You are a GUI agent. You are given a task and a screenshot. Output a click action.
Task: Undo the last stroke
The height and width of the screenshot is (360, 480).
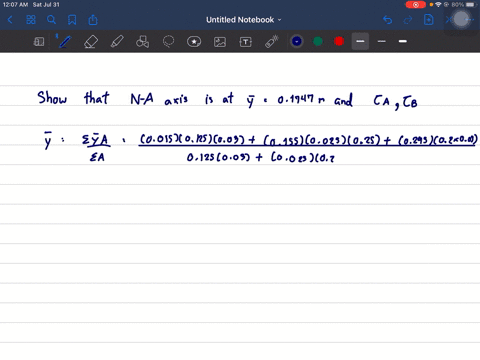(387, 20)
